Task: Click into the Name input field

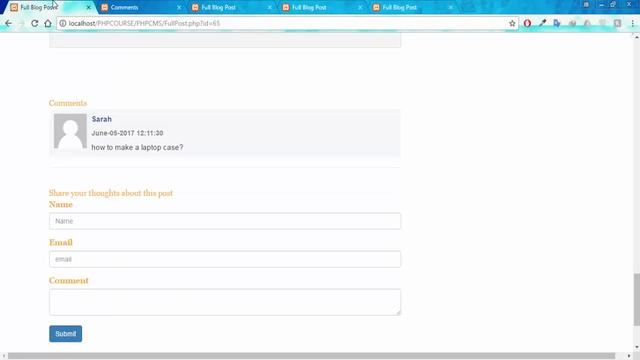Action: pyautogui.click(x=225, y=221)
